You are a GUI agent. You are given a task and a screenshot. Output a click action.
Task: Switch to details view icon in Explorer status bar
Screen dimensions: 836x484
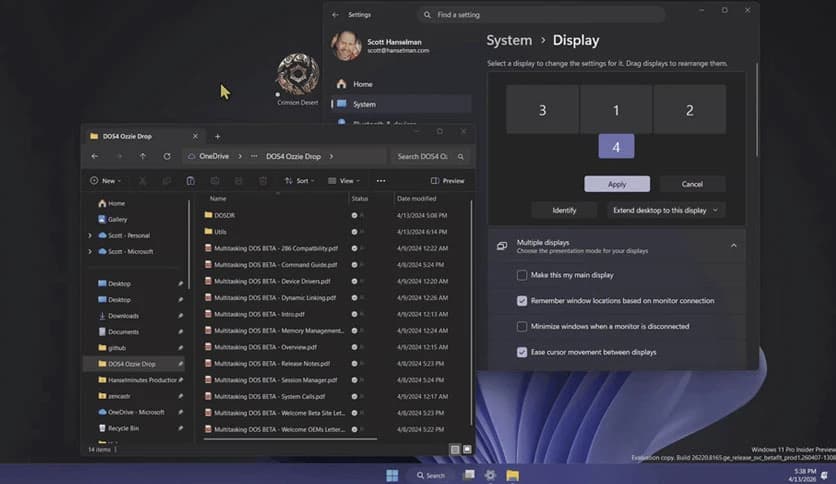pos(455,449)
